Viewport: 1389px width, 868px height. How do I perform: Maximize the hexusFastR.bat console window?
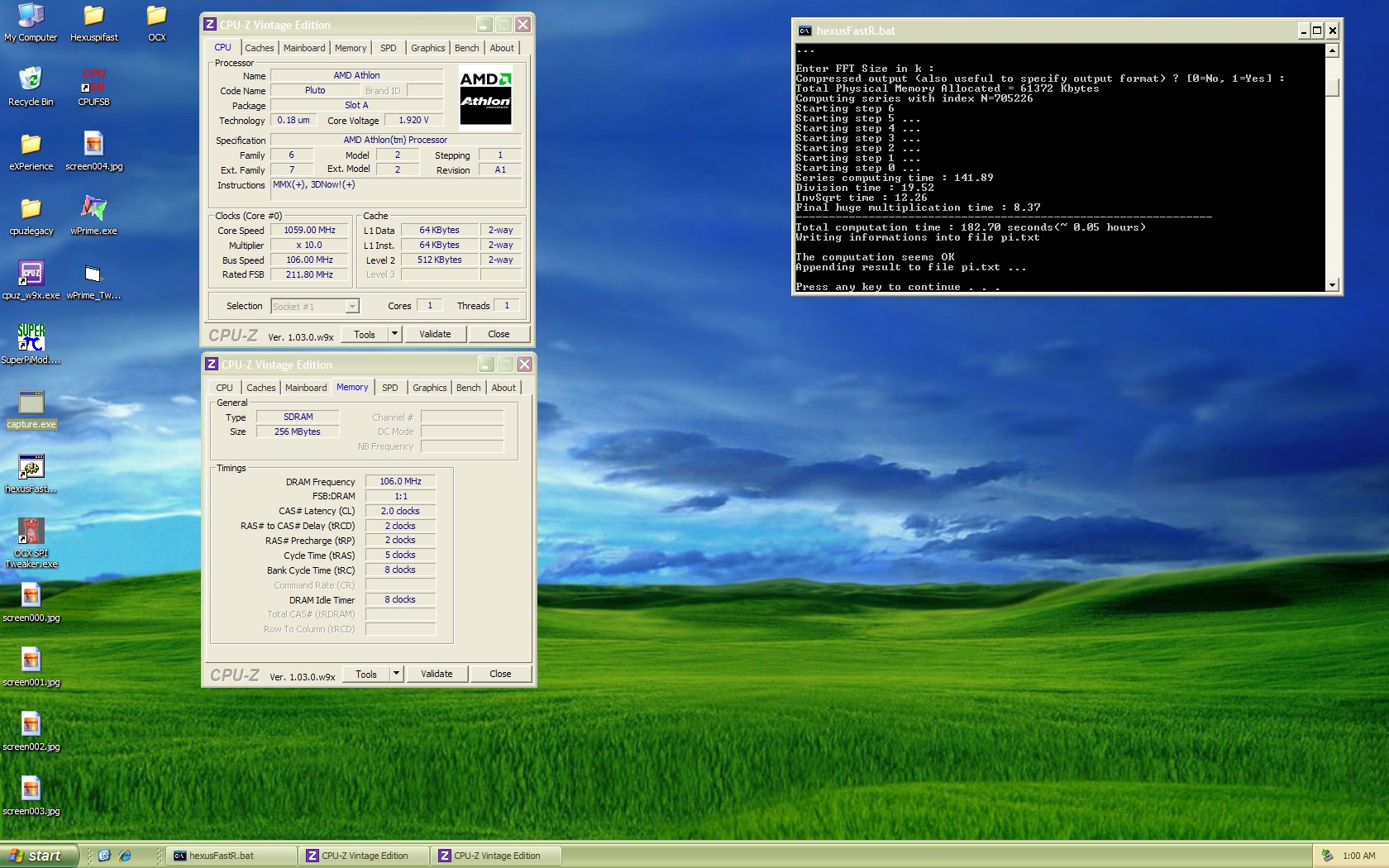[x=1317, y=31]
